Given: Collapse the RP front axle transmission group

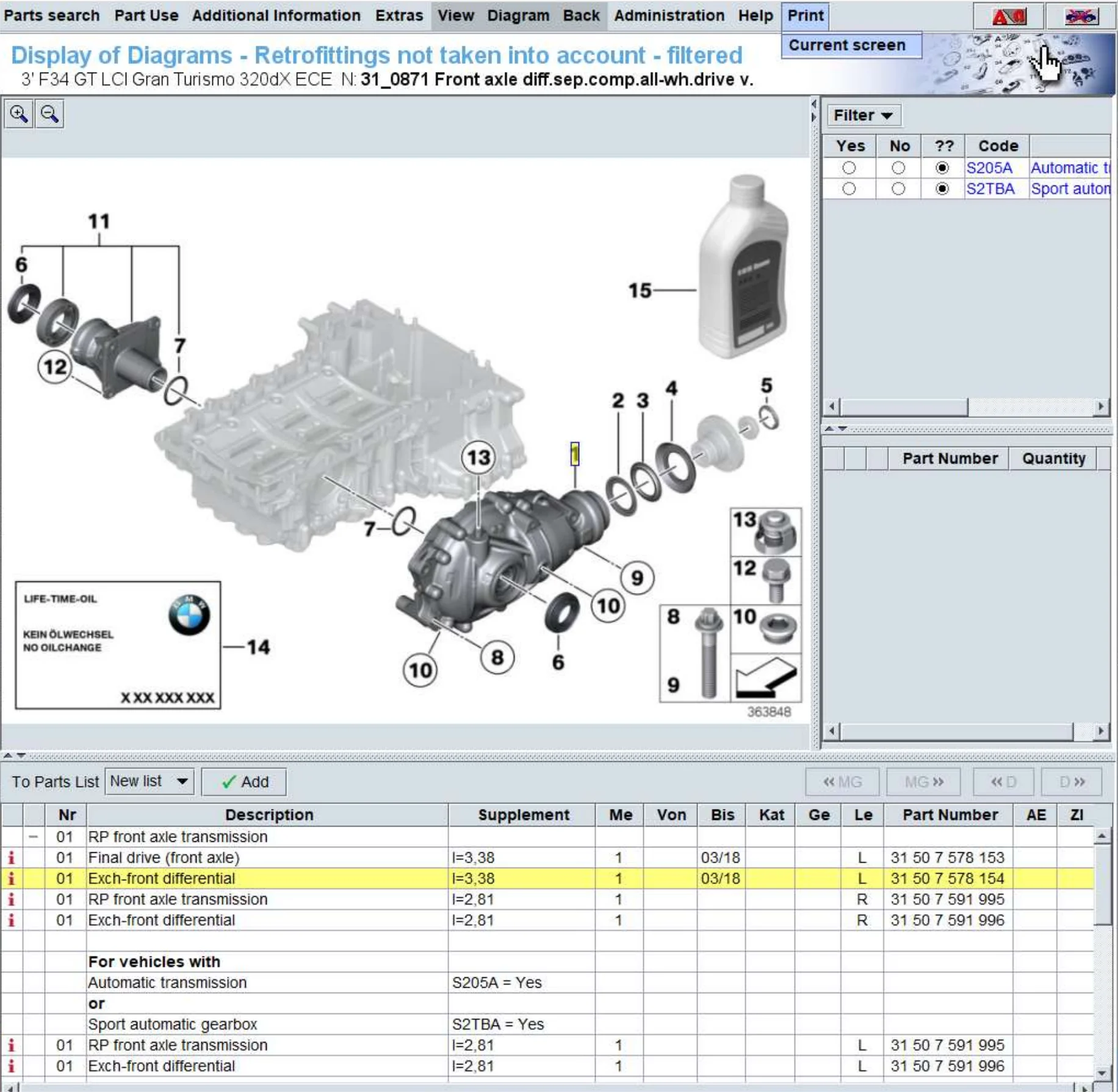Looking at the screenshot, I should [34, 836].
